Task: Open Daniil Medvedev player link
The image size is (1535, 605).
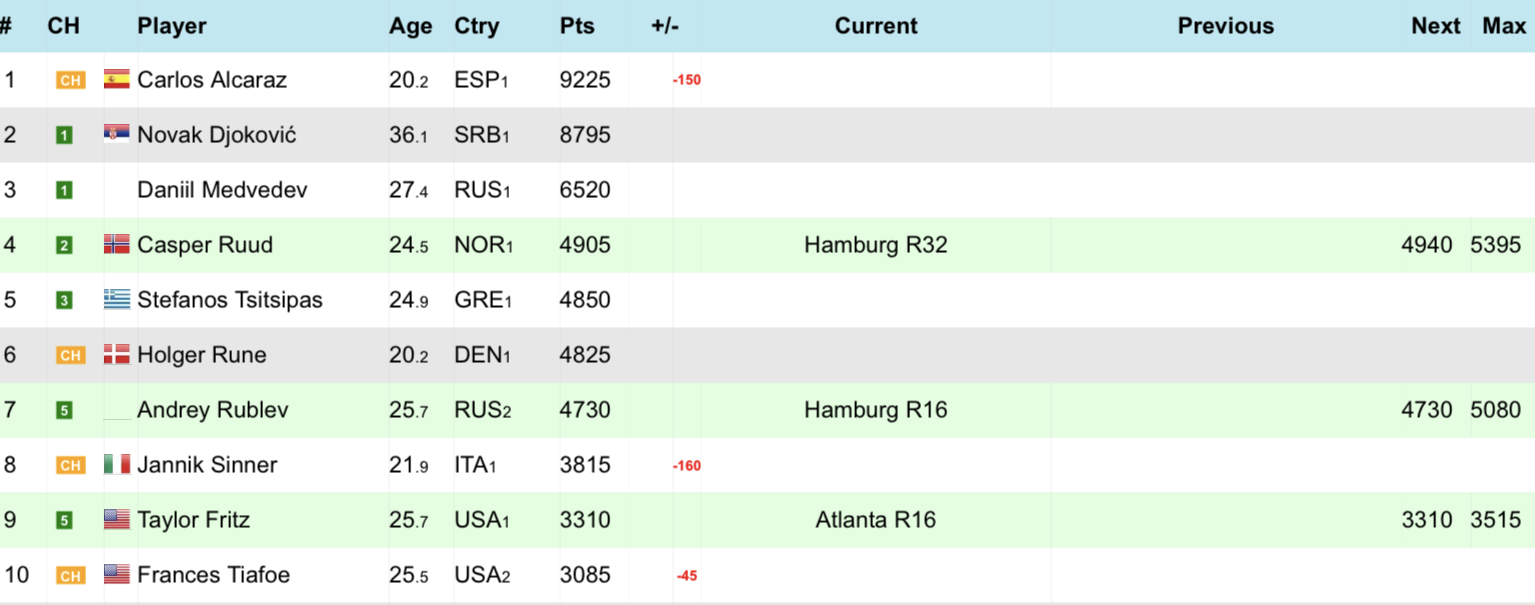Action: 222,190
